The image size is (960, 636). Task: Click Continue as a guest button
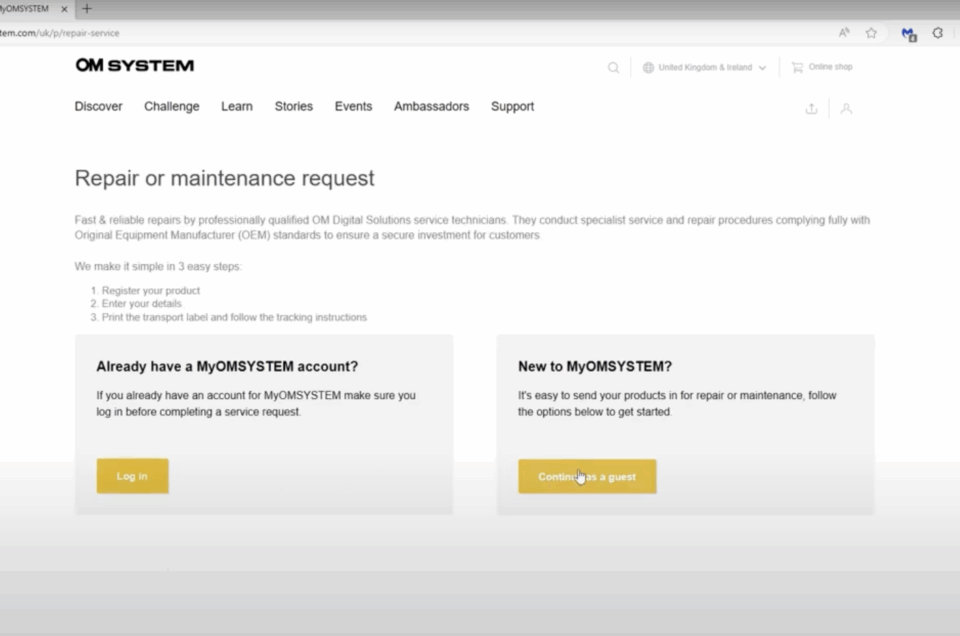tap(587, 476)
